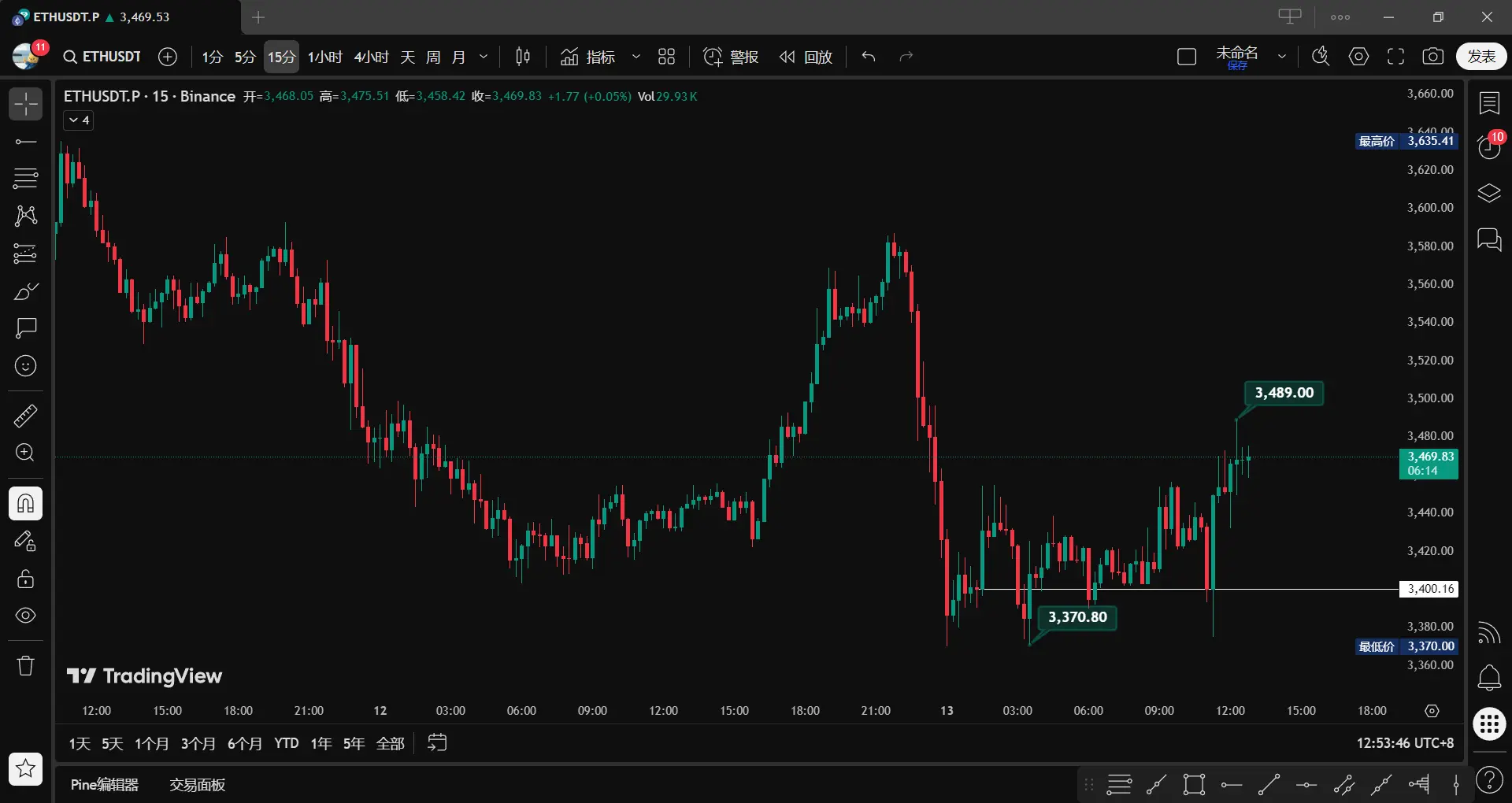Hide all drawings with eye icon

(x=25, y=616)
